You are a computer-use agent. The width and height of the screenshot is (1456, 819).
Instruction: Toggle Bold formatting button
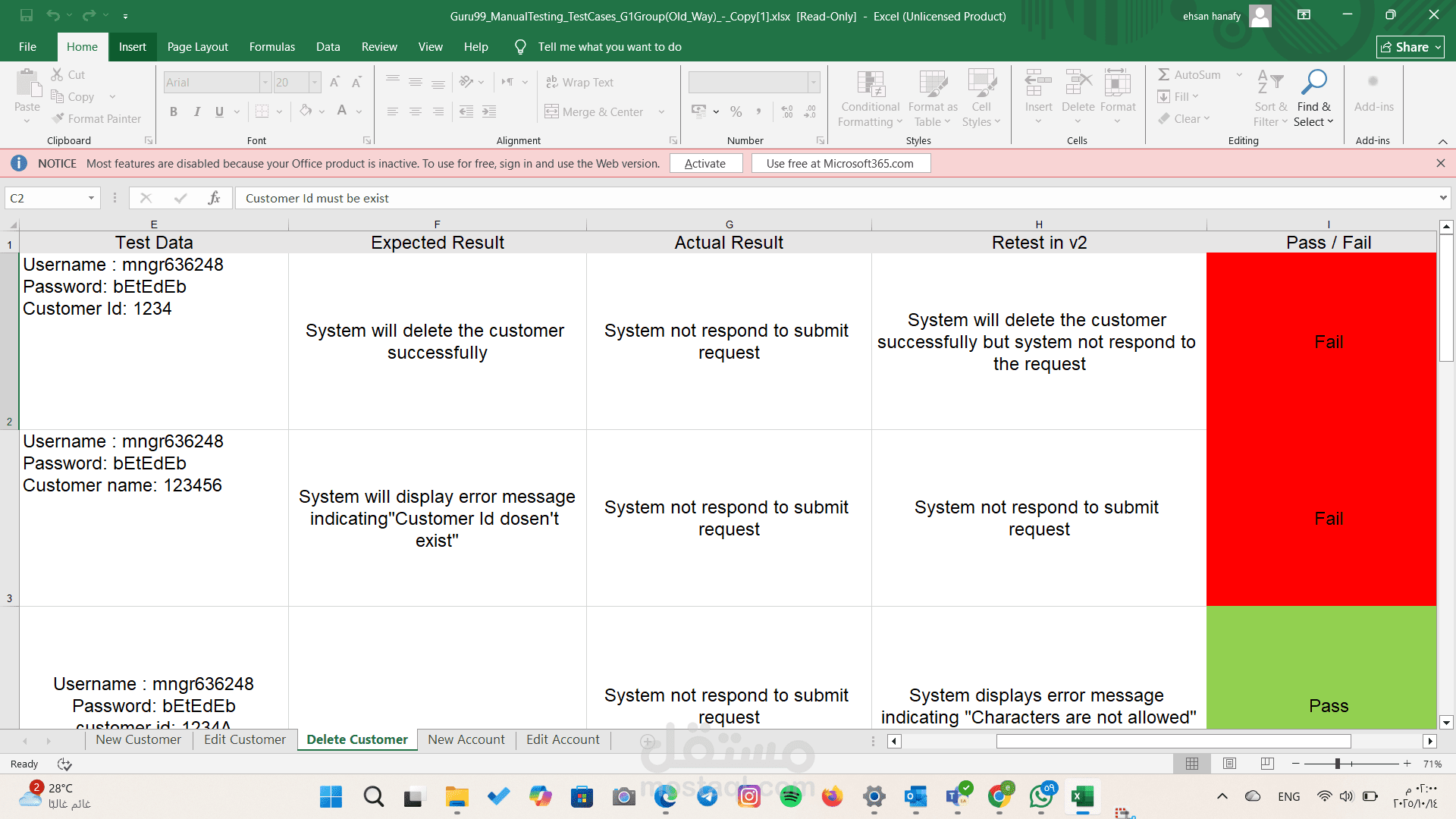point(174,111)
